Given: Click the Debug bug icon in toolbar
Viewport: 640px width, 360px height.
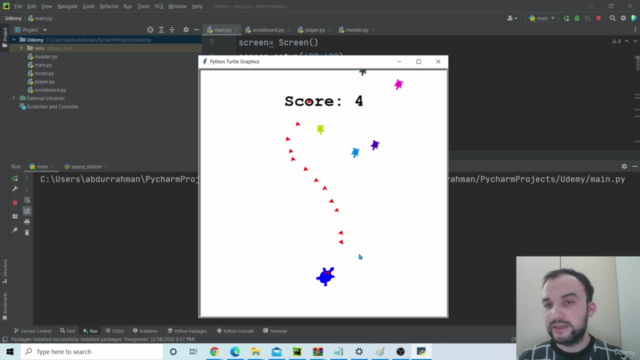Looking at the screenshot, I should pyautogui.click(x=577, y=18).
